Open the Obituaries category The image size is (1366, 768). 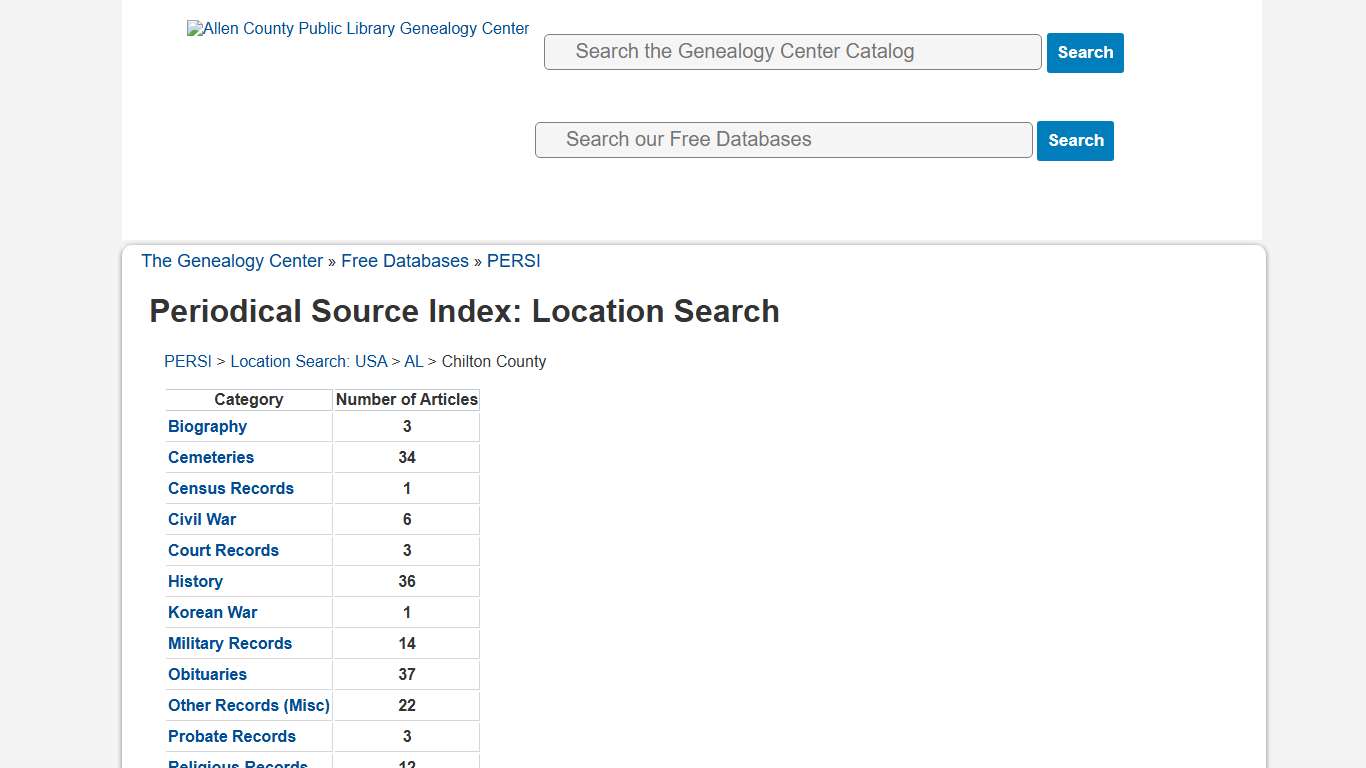[x=207, y=674]
